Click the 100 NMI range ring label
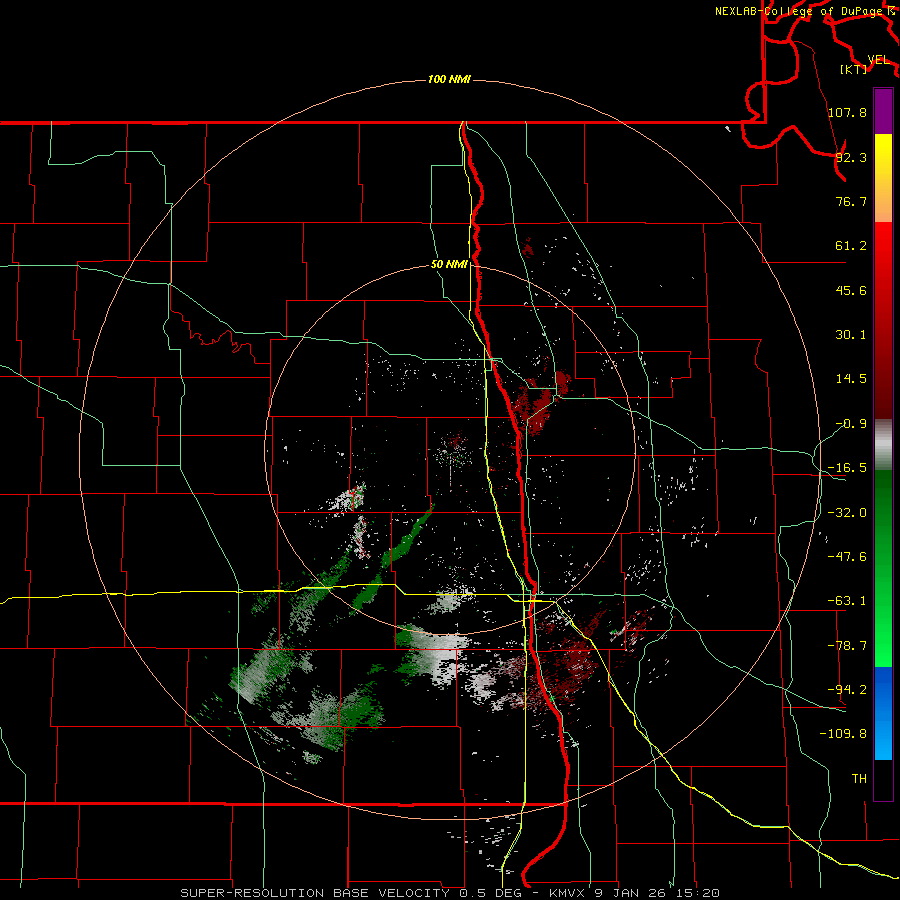The image size is (900, 900). pyautogui.click(x=449, y=79)
